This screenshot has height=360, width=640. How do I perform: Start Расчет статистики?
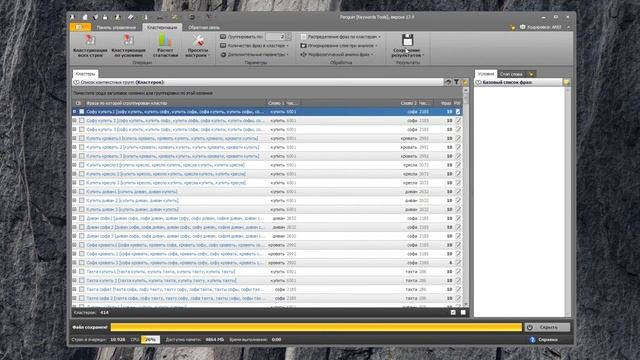pos(165,45)
